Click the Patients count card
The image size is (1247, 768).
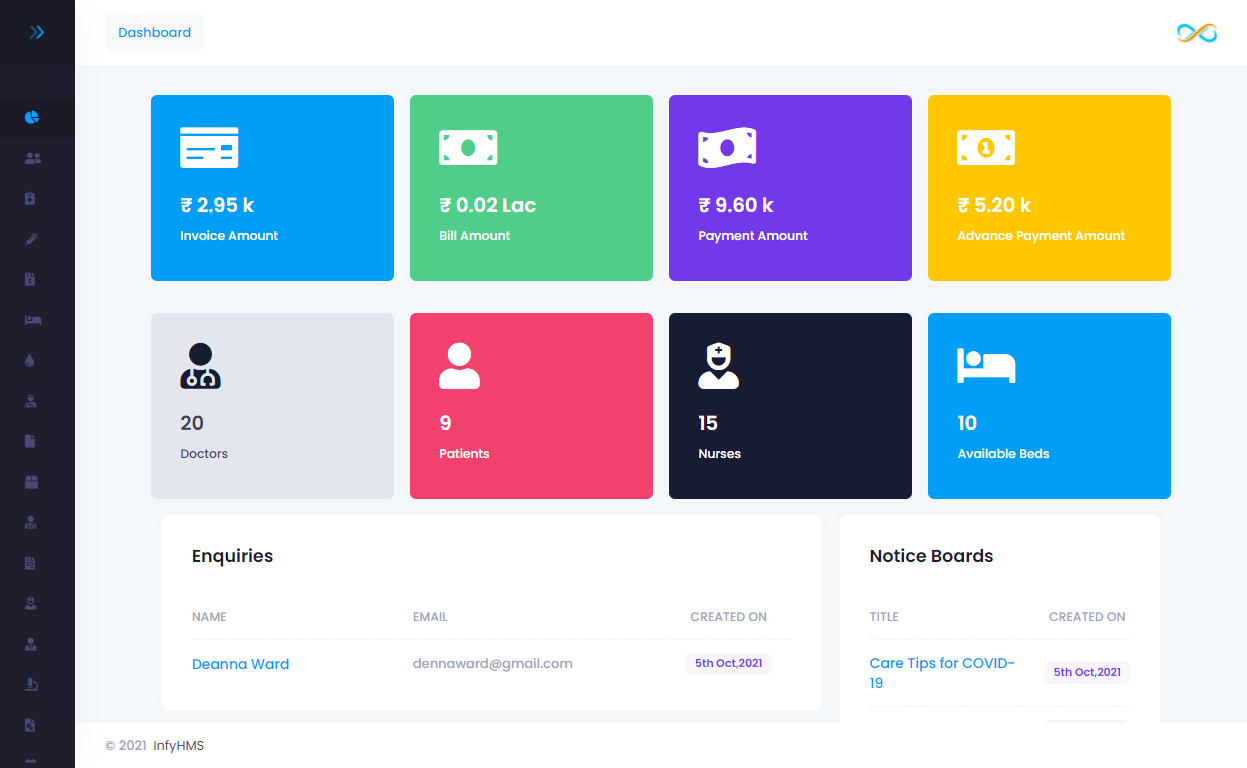[x=531, y=406]
